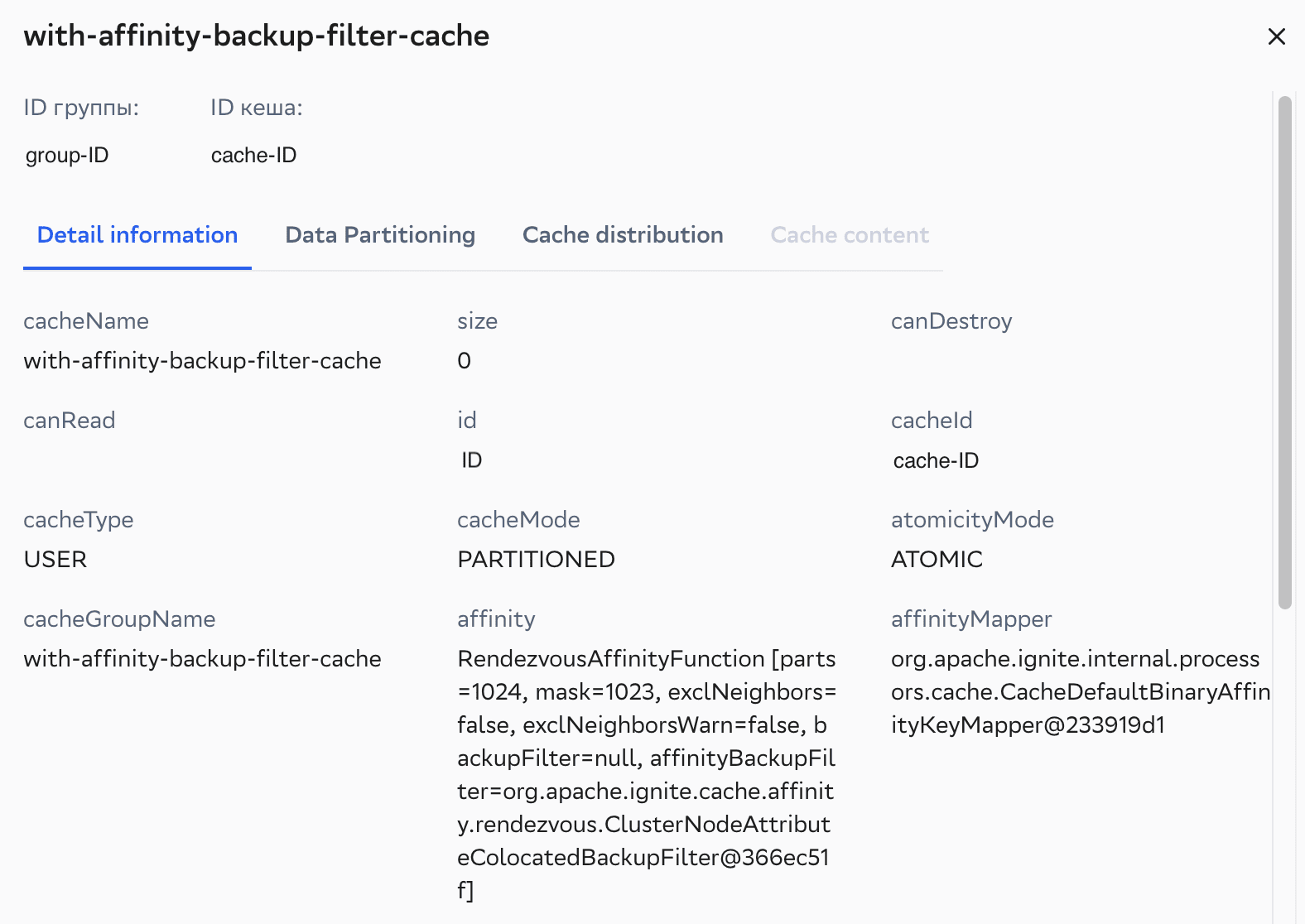Click the vertical scrollbar thumb

[1284, 352]
